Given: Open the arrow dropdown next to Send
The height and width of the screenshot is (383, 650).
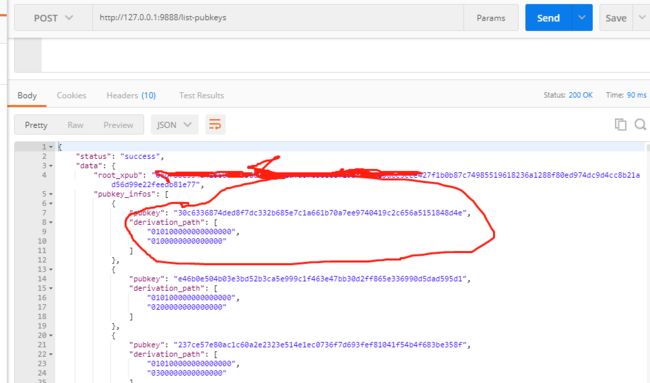Looking at the screenshot, I should pyautogui.click(x=582, y=18).
